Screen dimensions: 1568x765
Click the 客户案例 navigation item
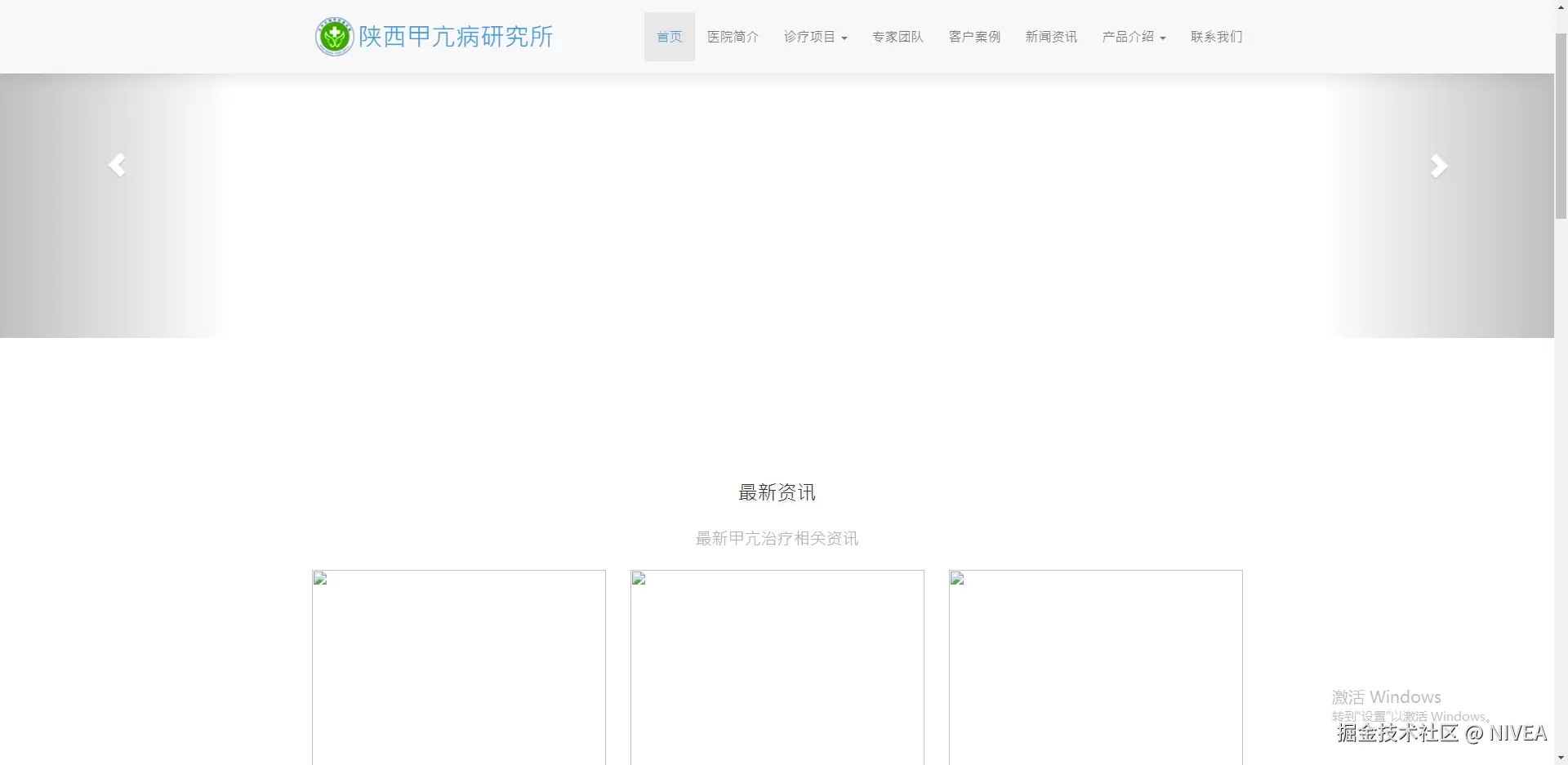coord(973,36)
